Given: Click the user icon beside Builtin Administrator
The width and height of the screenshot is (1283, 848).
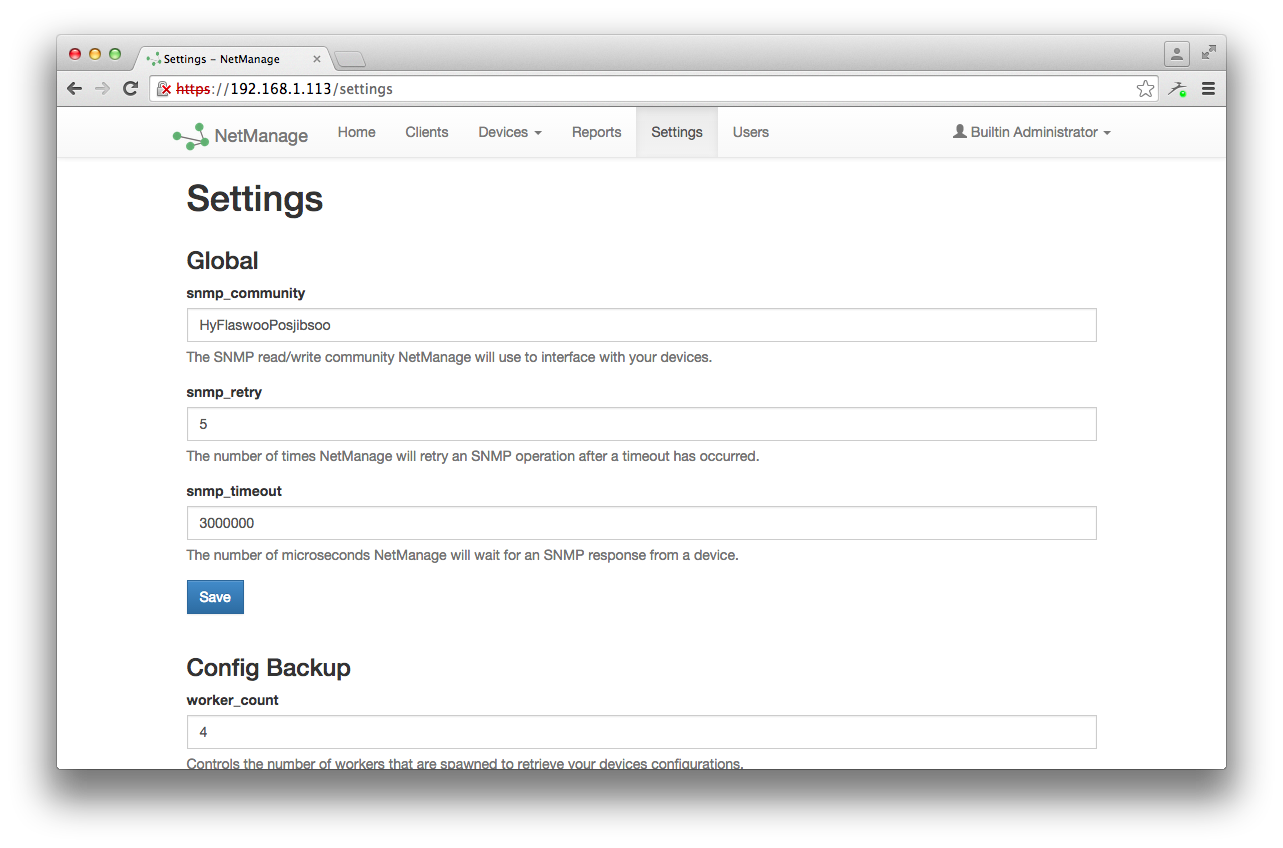Looking at the screenshot, I should (960, 131).
